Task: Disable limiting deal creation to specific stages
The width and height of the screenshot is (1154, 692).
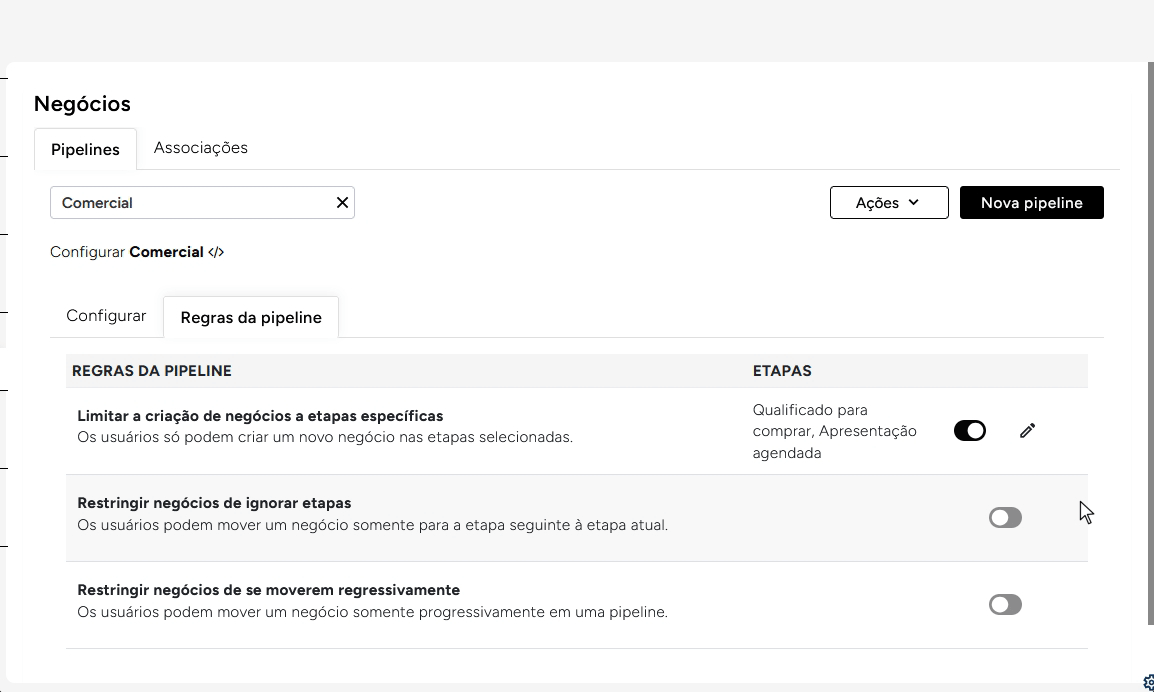Action: click(x=969, y=431)
